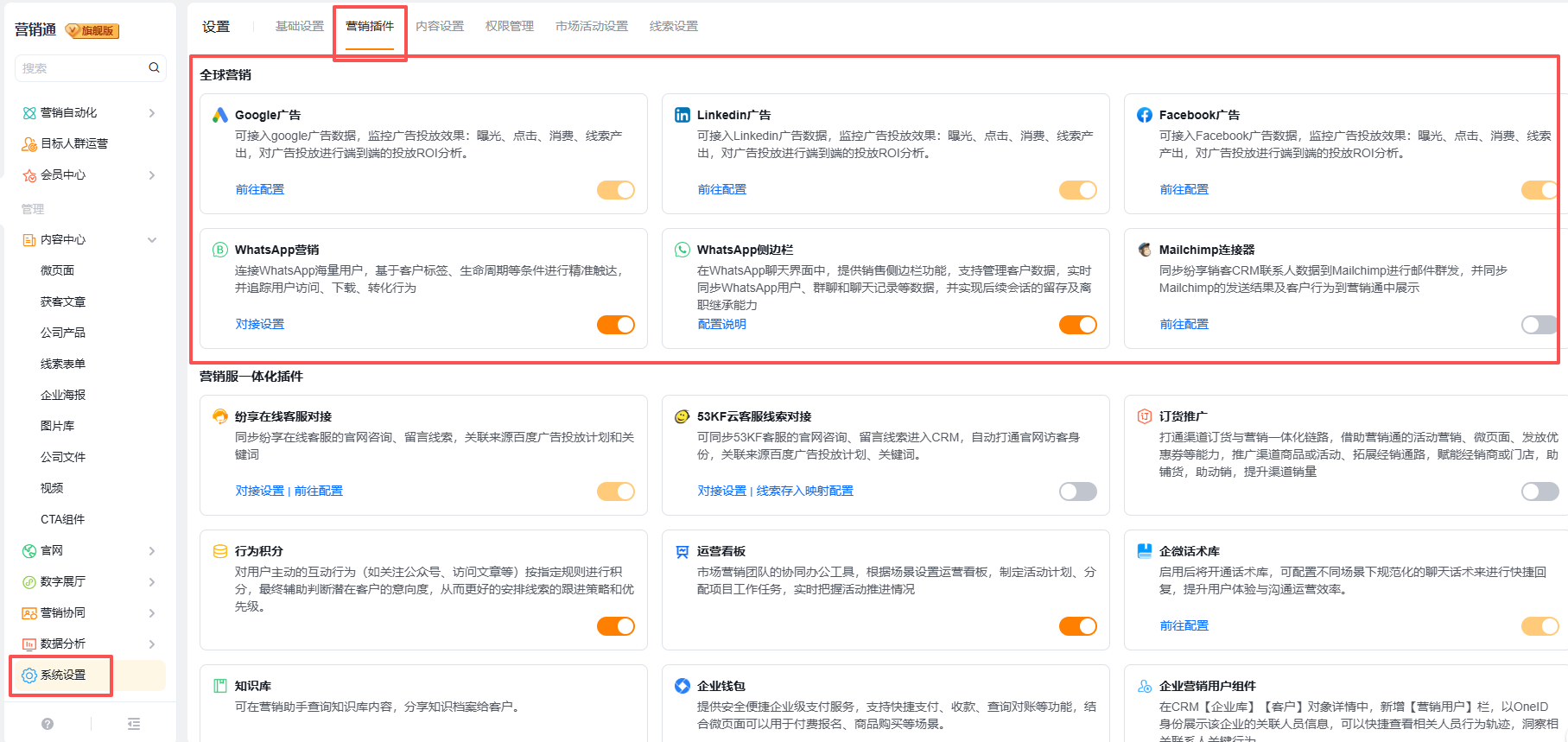Open the 市场活动设置 tab
Viewport: 1568px width, 742px height.
click(x=592, y=27)
